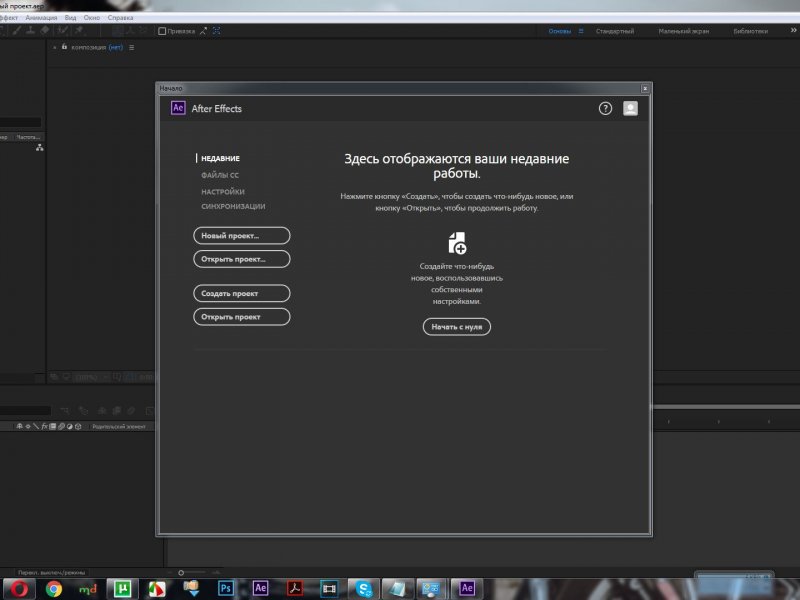
Task: Click the Открыть проект... button with ellipsis
Action: [242, 259]
